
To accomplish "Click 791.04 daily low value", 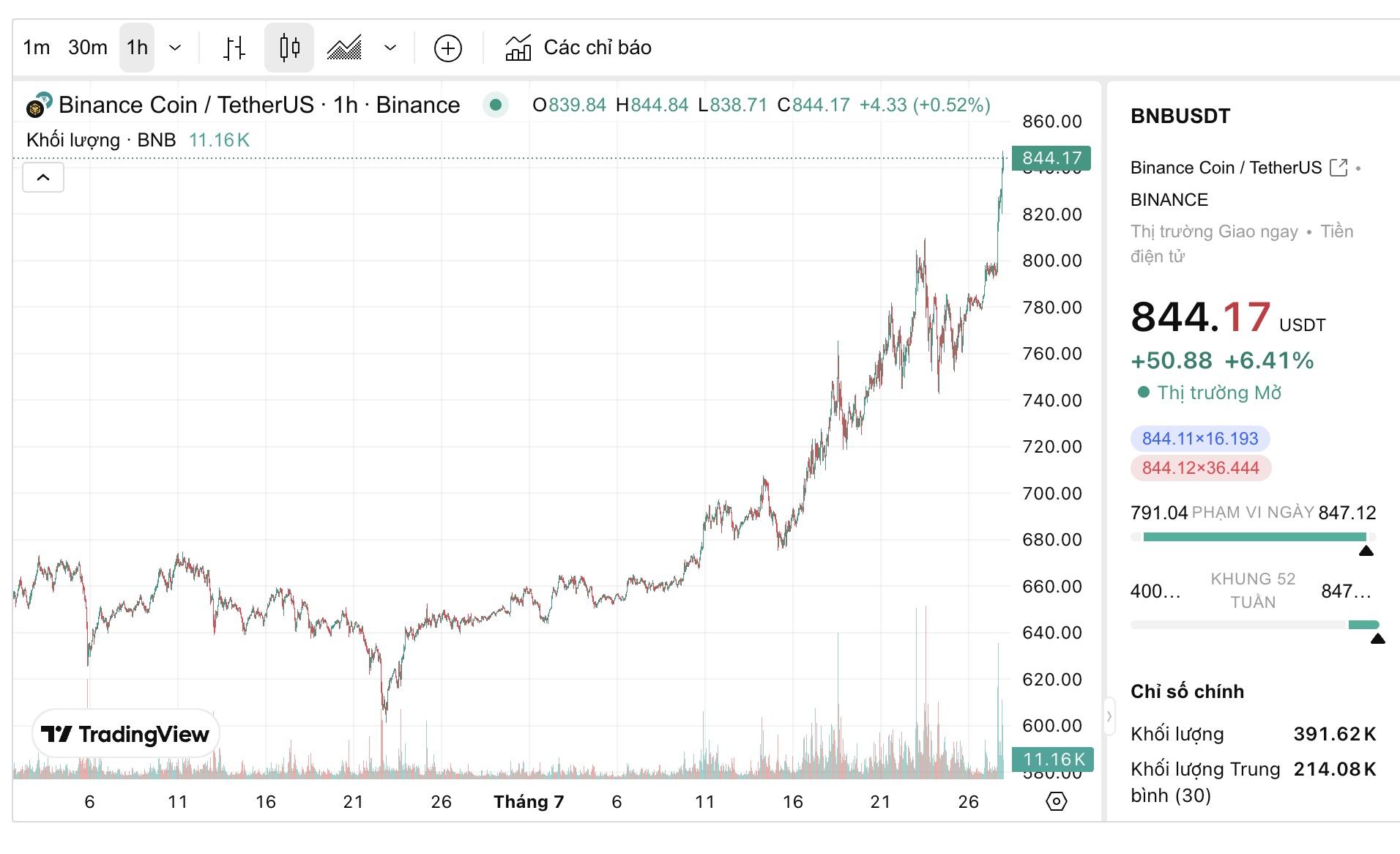I will pos(1158,513).
